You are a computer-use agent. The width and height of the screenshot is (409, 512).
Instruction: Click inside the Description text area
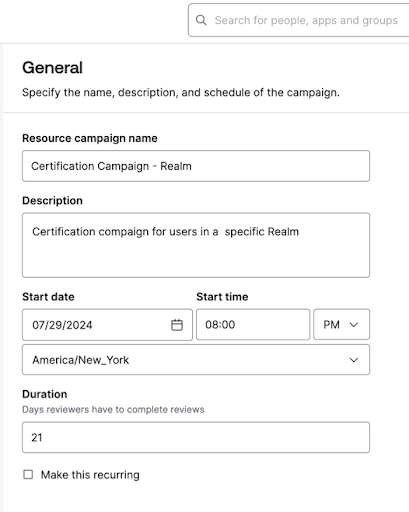tap(196, 245)
